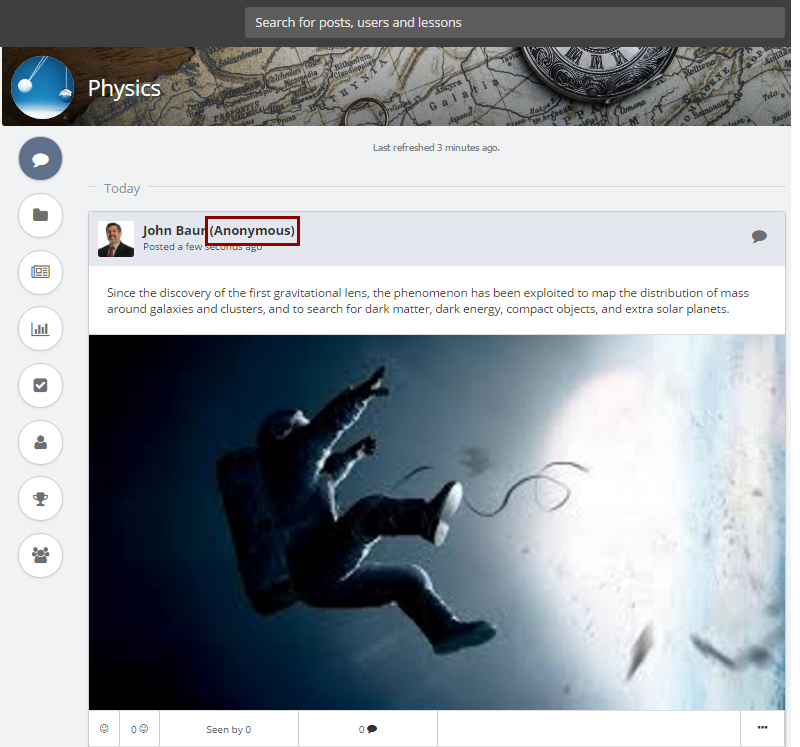Open the checkmark tasks sidebar icon

[x=40, y=385]
